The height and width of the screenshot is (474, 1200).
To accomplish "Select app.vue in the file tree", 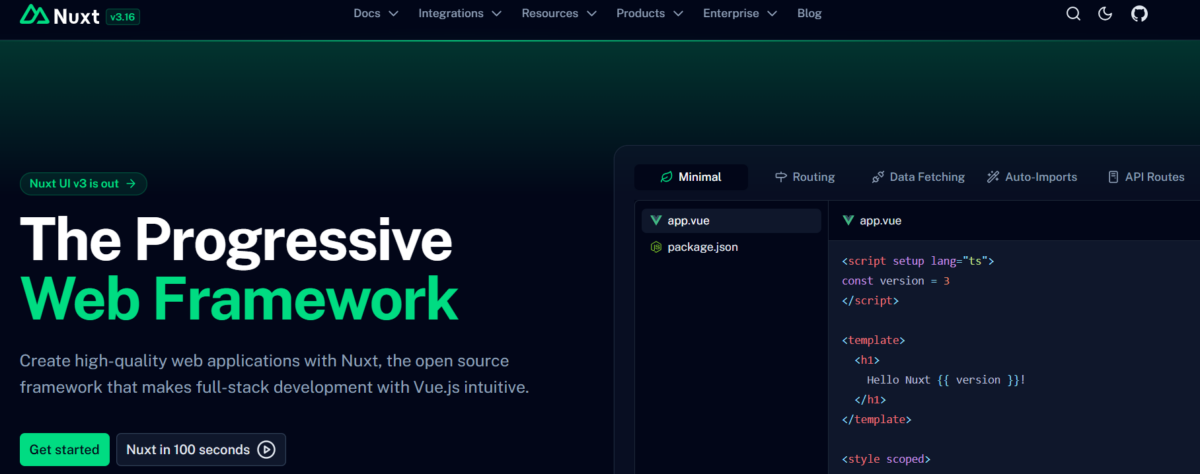I will click(730, 221).
